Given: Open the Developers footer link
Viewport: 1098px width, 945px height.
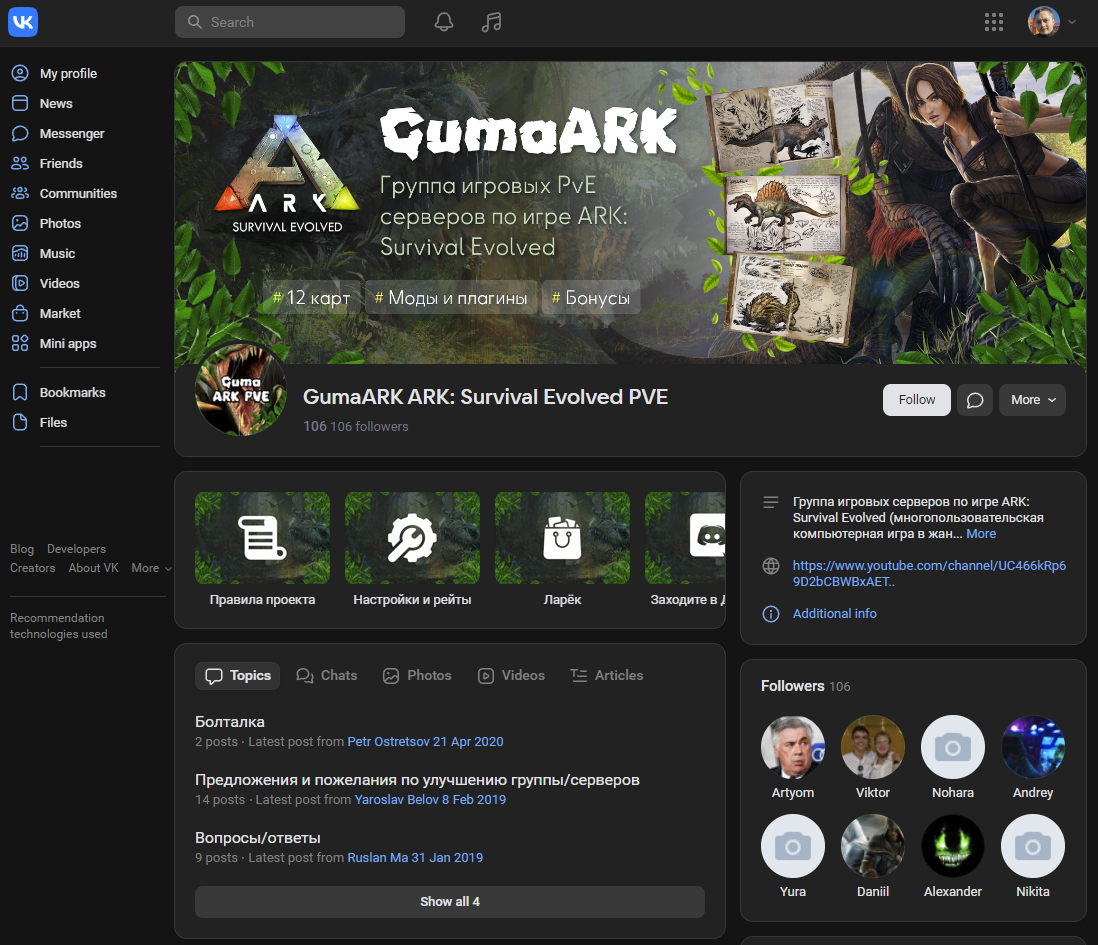Looking at the screenshot, I should [x=76, y=549].
